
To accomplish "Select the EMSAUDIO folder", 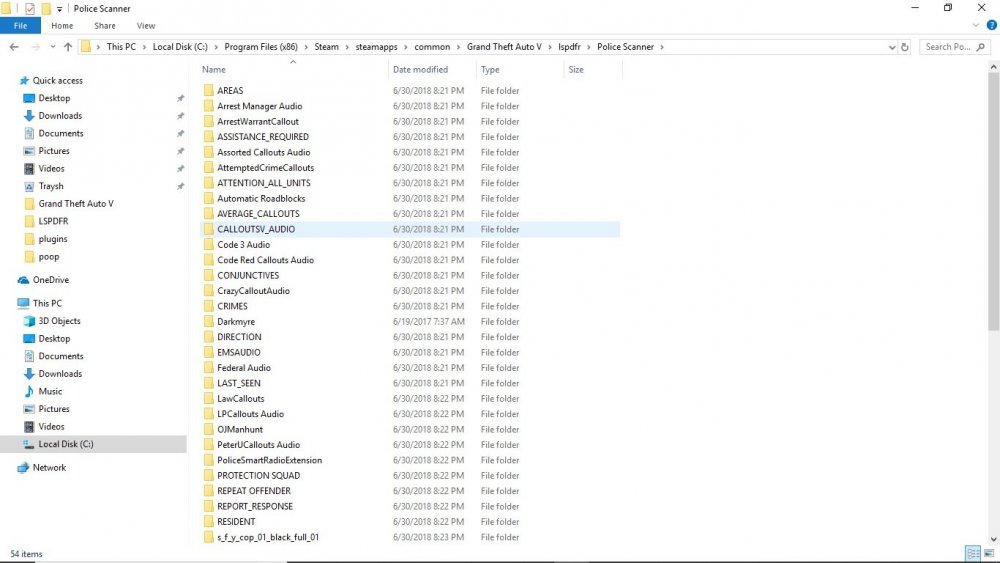I will pos(239,353).
